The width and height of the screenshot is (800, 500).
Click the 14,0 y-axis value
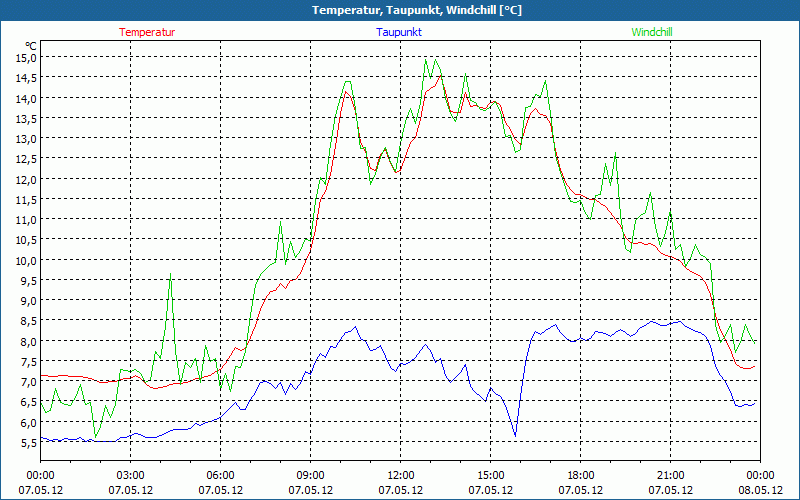click(27, 98)
